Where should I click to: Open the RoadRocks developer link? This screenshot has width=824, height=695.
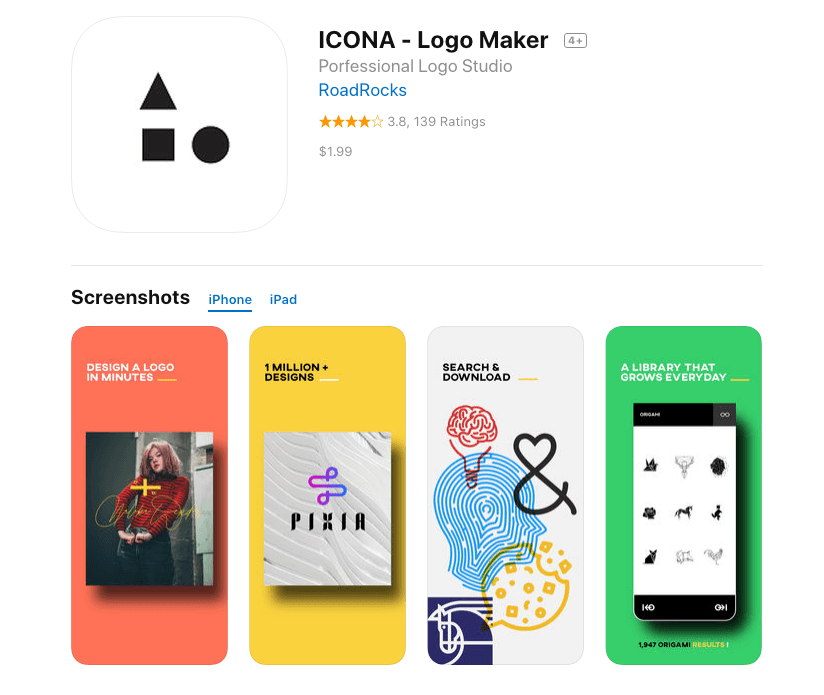pos(363,90)
